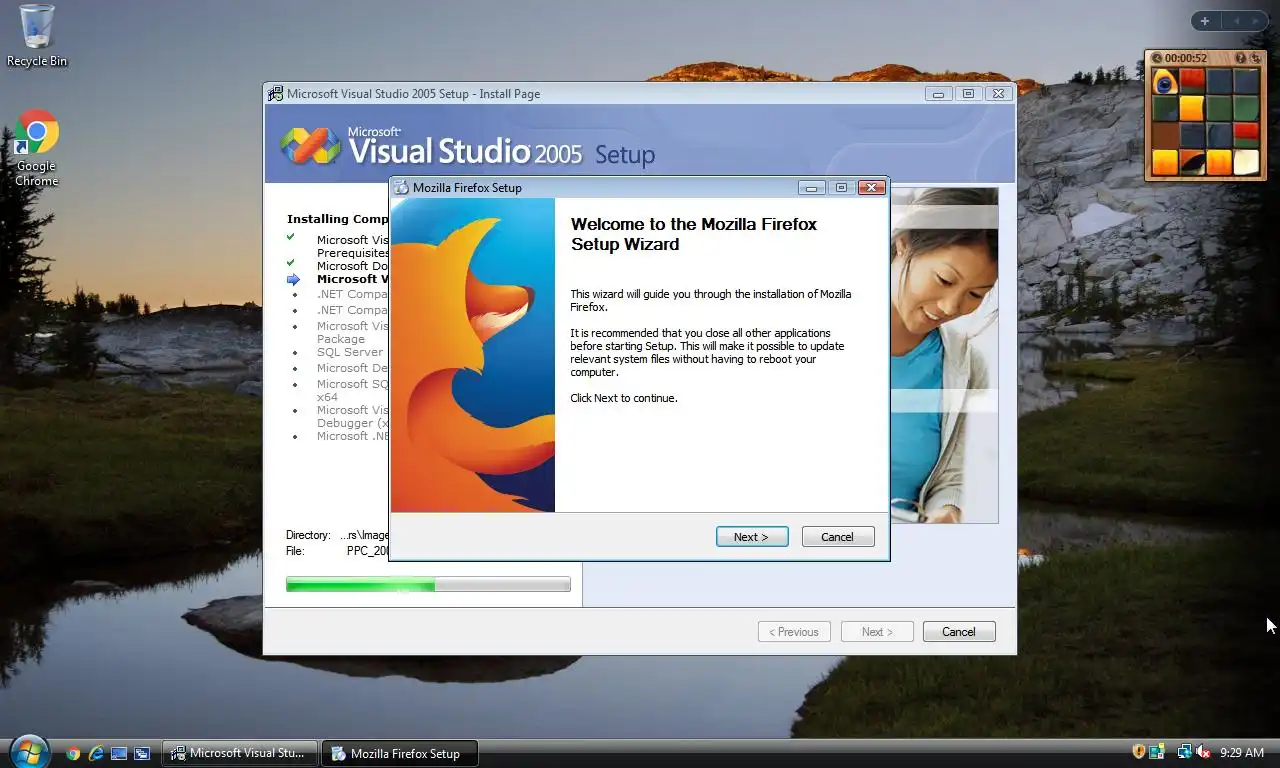Click the 'File:' label in Visual Studio Setup

click(295, 551)
